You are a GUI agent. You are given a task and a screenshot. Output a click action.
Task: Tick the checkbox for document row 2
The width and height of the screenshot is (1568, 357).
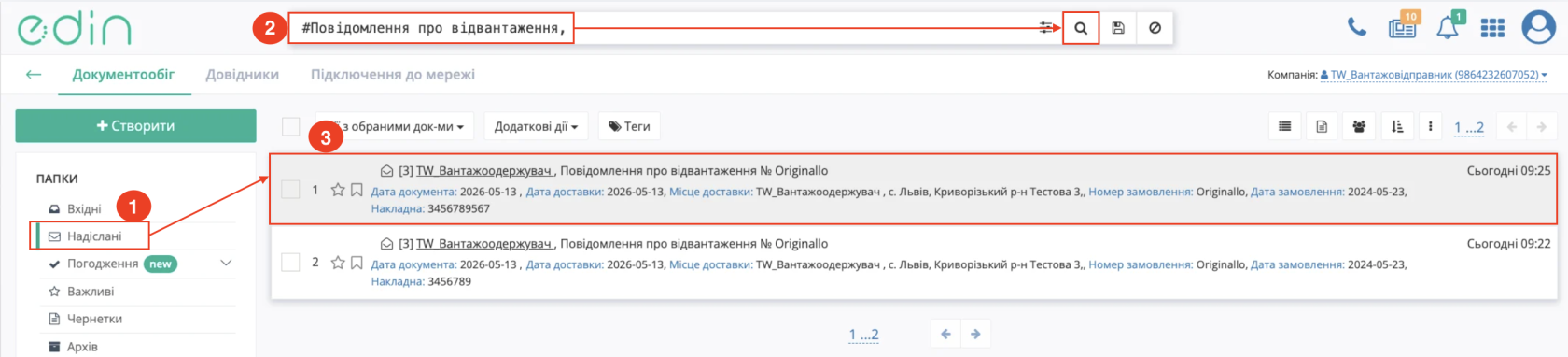coord(290,263)
